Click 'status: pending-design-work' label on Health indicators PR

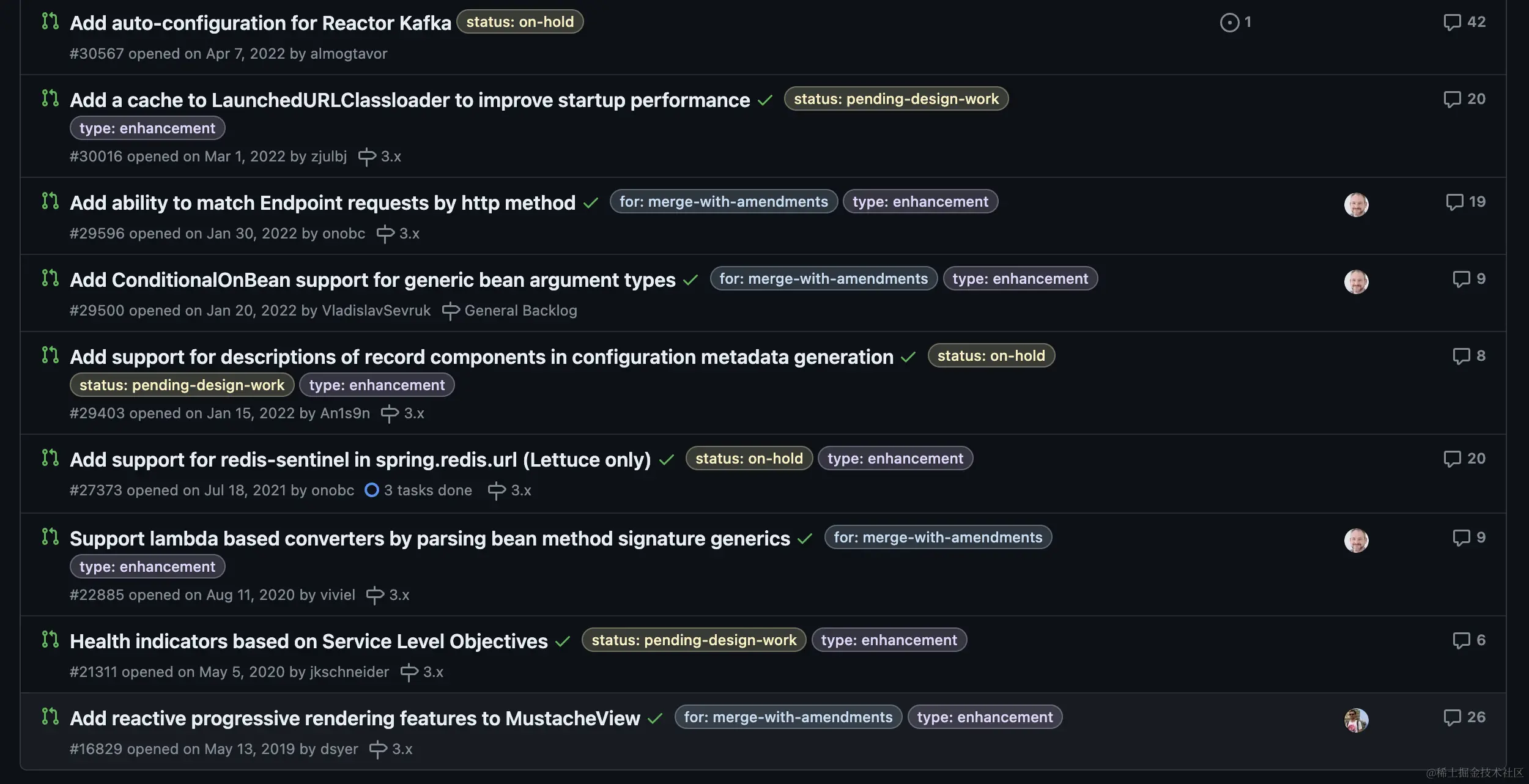pos(694,640)
